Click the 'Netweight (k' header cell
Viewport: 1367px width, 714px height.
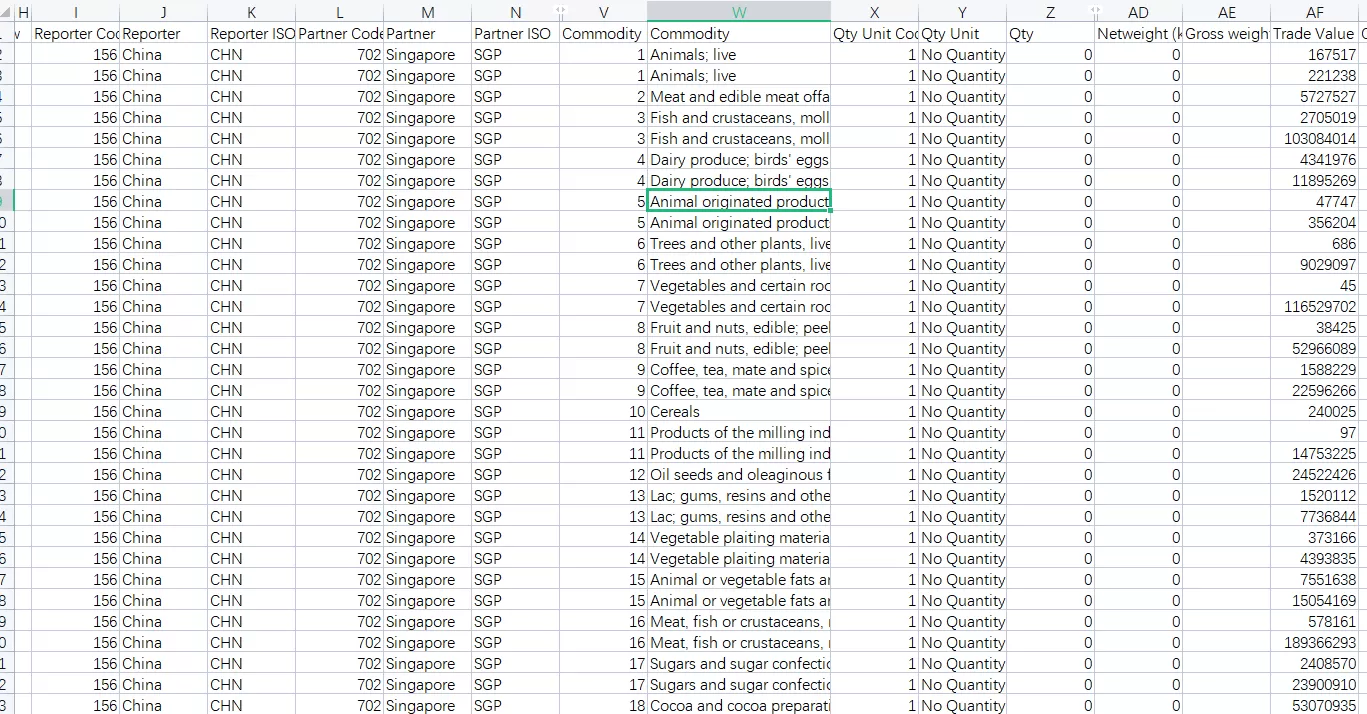pos(1138,33)
